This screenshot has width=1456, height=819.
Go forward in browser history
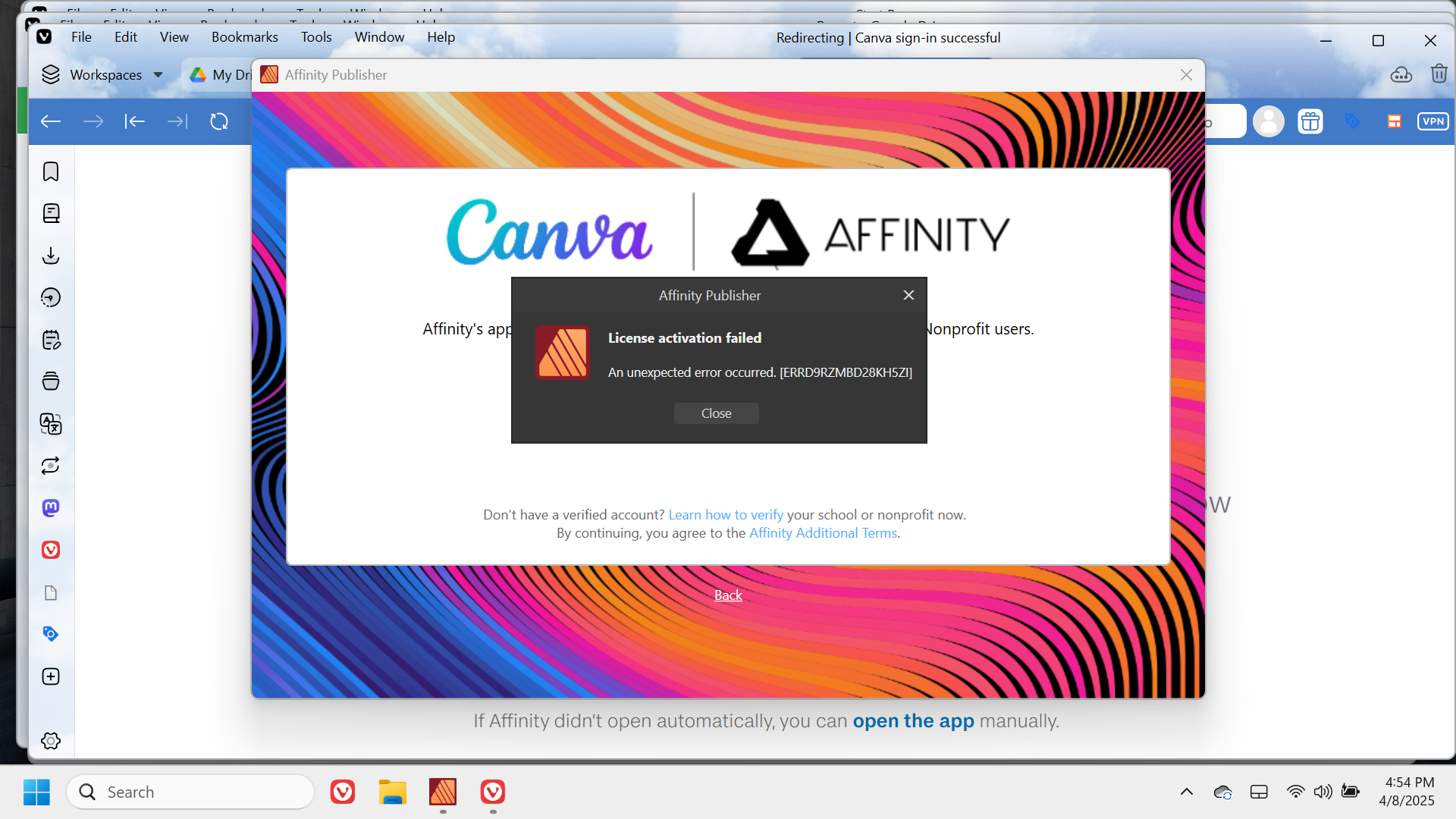[x=93, y=121]
